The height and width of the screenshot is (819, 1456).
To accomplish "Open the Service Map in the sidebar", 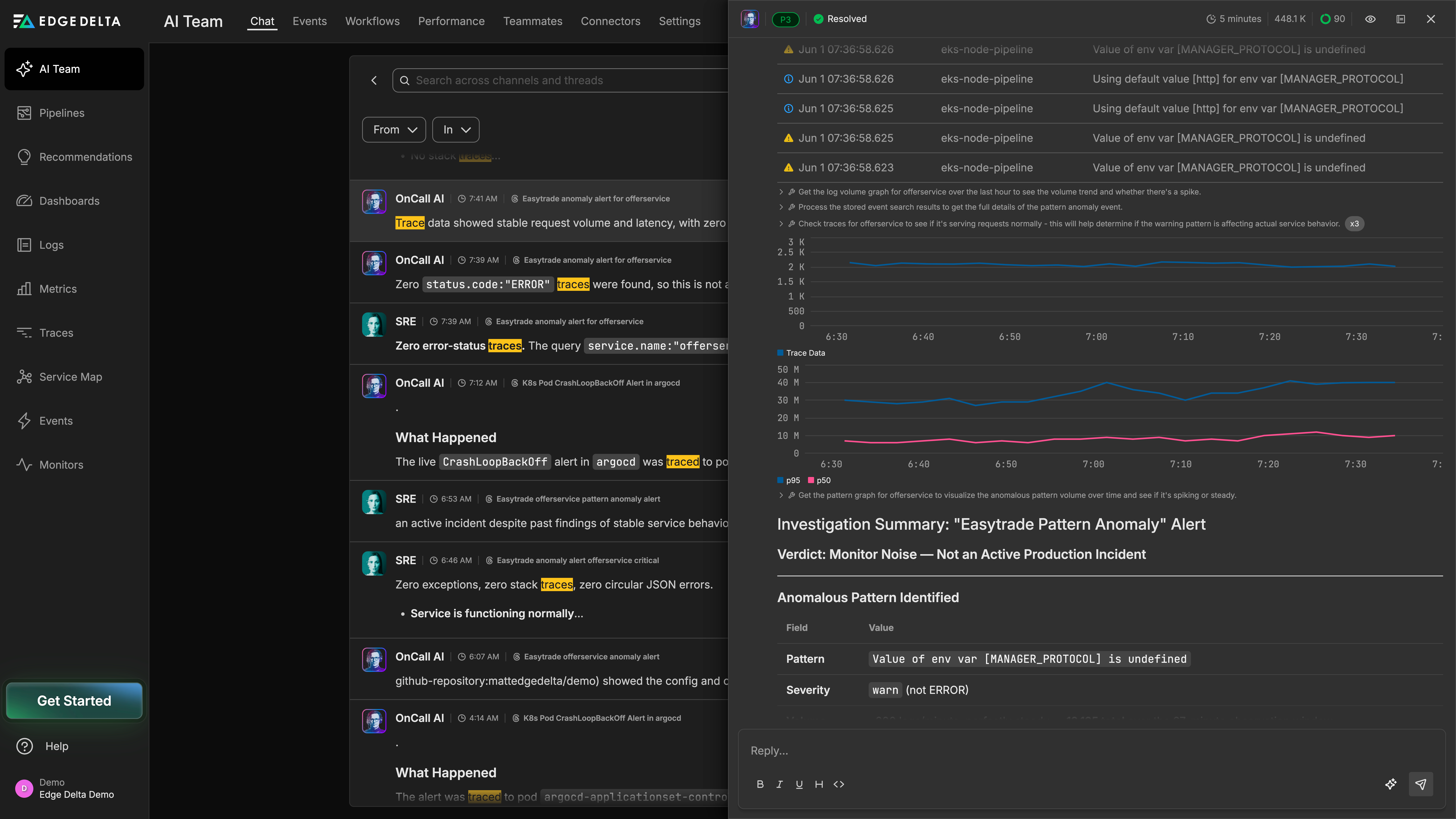I will point(74,377).
